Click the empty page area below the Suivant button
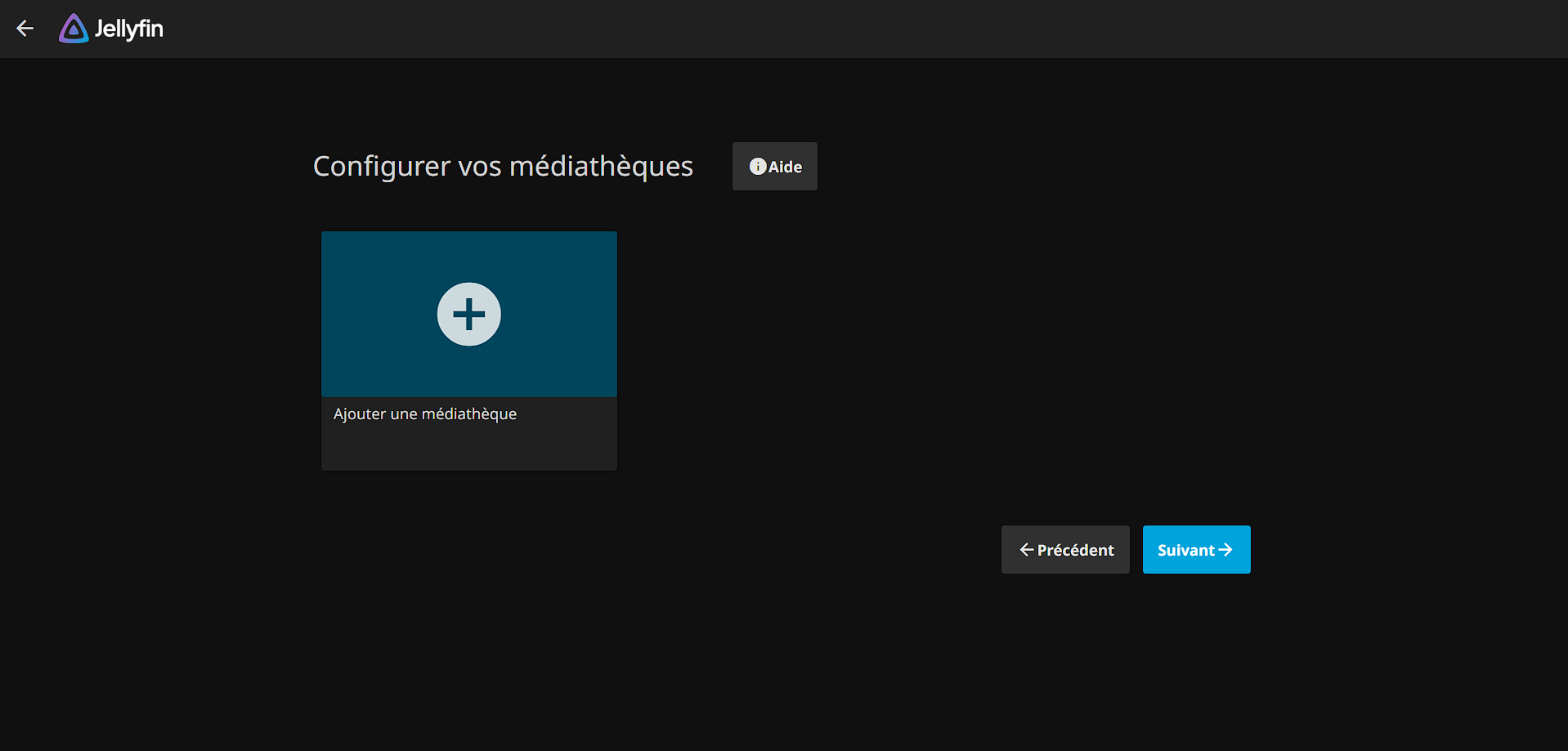This screenshot has height=751, width=1568. click(1196, 654)
